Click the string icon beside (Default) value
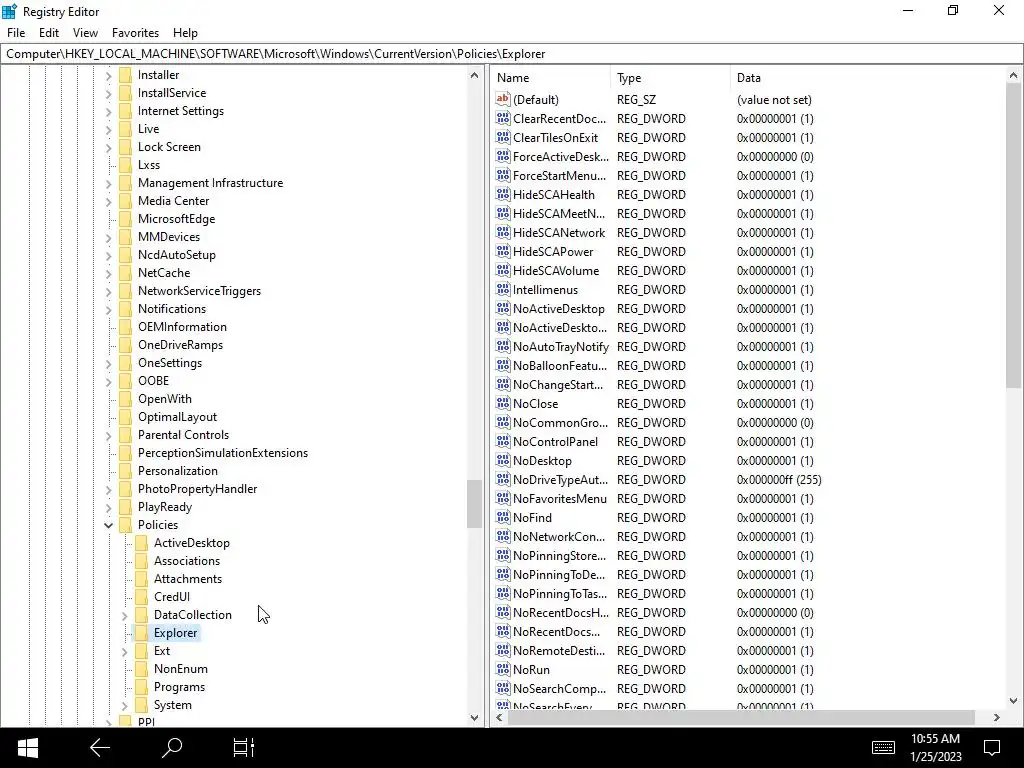 (503, 99)
